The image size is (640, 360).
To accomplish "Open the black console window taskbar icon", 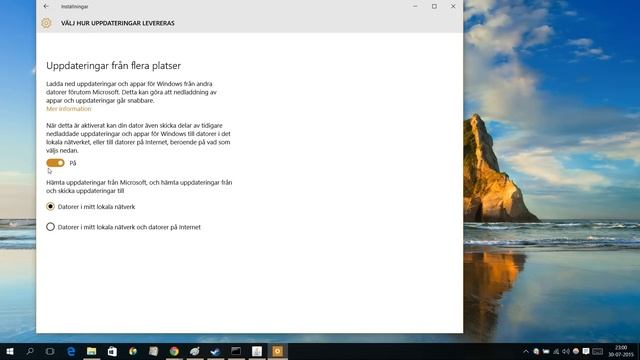I will tap(236, 351).
